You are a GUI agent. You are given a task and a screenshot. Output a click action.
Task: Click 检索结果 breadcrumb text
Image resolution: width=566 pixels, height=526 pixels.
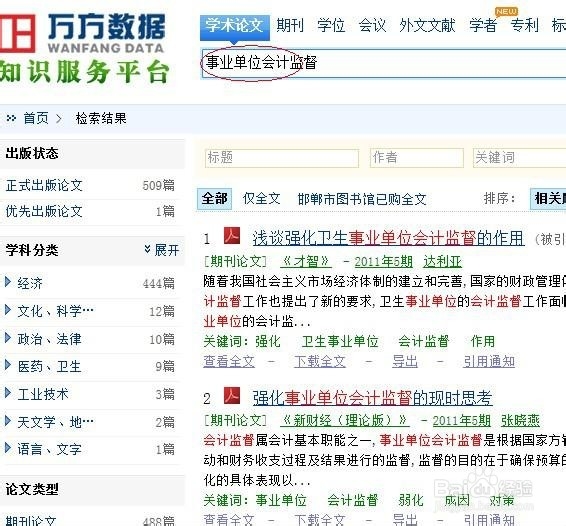tap(101, 118)
